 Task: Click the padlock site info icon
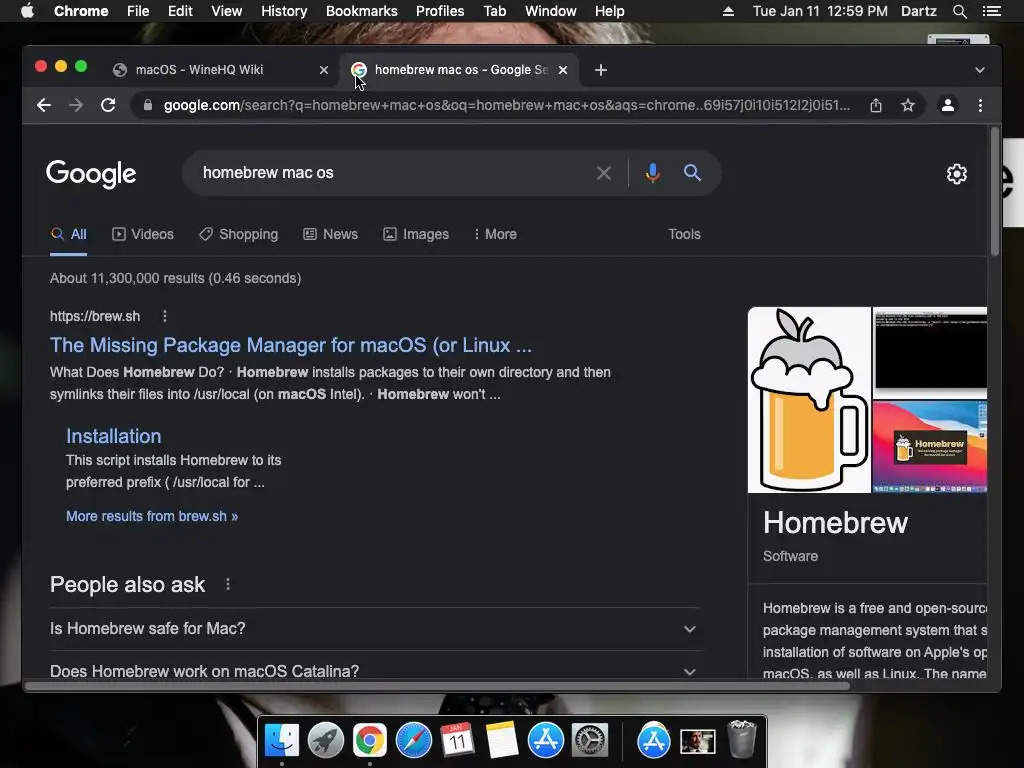coord(148,105)
